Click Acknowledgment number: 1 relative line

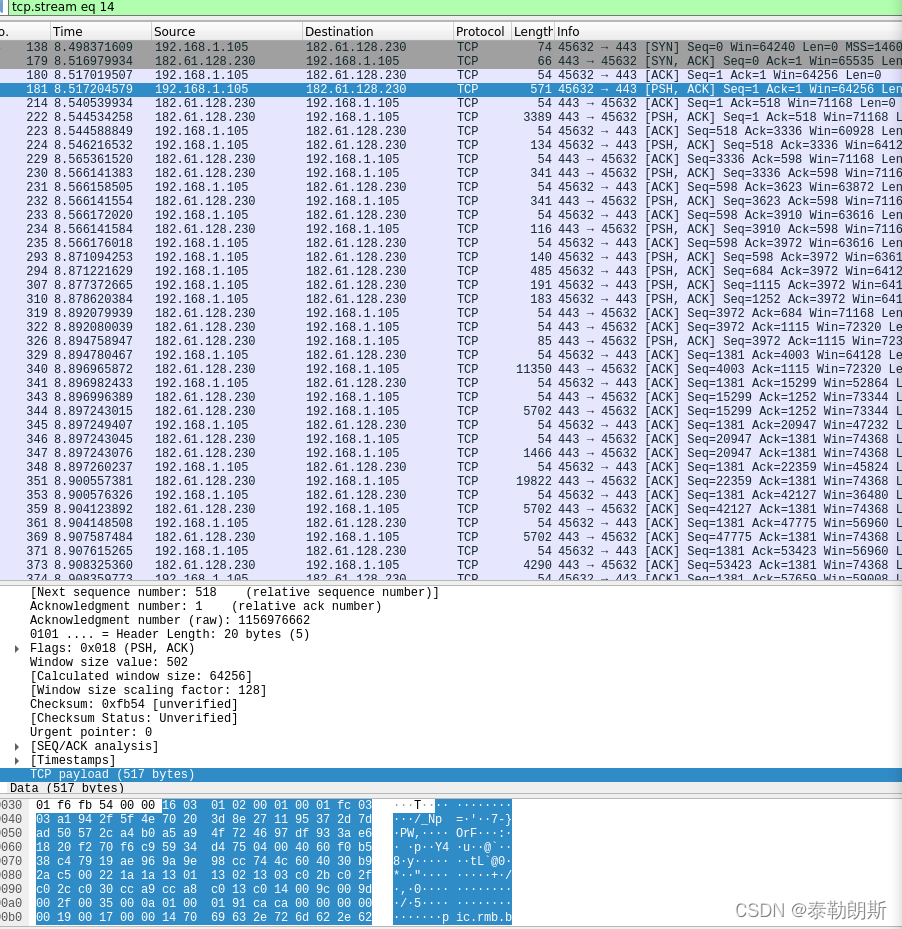(x=206, y=607)
